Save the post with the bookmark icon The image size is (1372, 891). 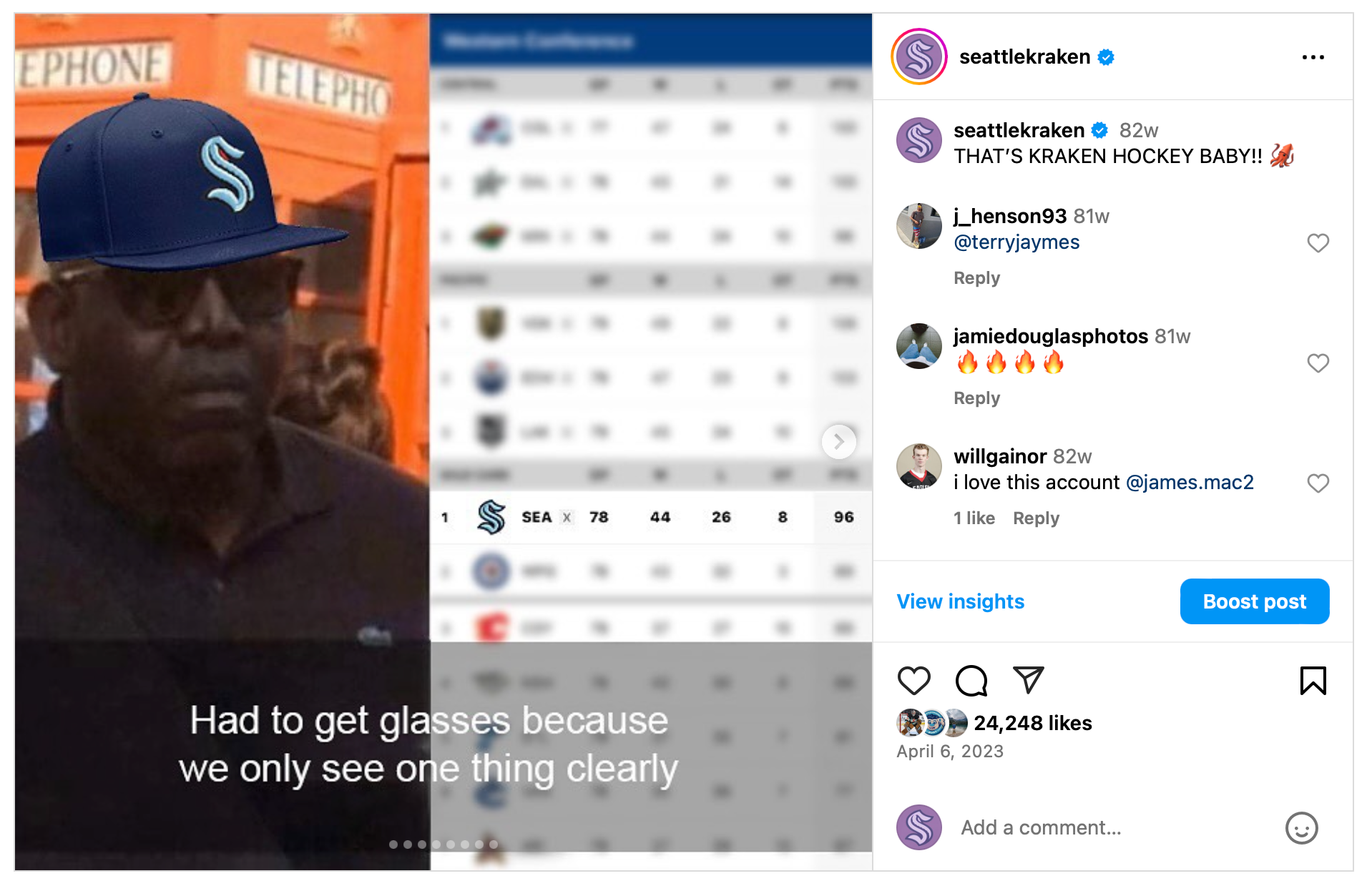tap(1313, 680)
